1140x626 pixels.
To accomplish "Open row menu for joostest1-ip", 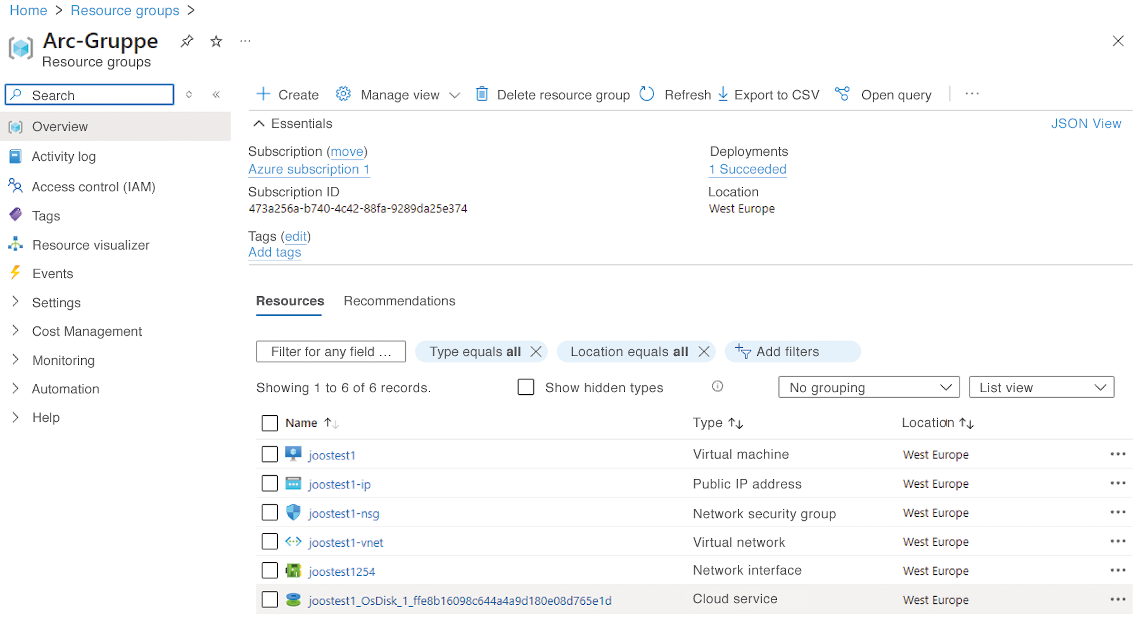I will [x=1117, y=483].
